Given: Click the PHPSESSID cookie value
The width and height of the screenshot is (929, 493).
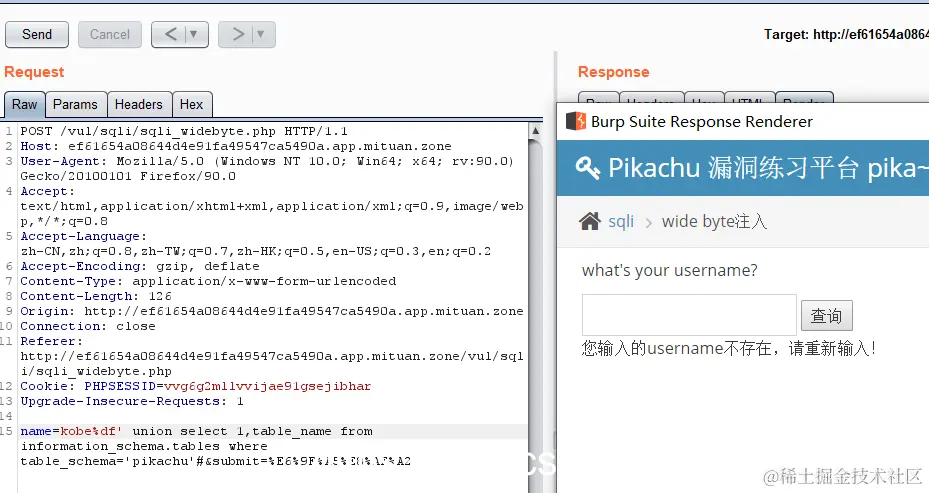Looking at the screenshot, I should coord(267,386).
